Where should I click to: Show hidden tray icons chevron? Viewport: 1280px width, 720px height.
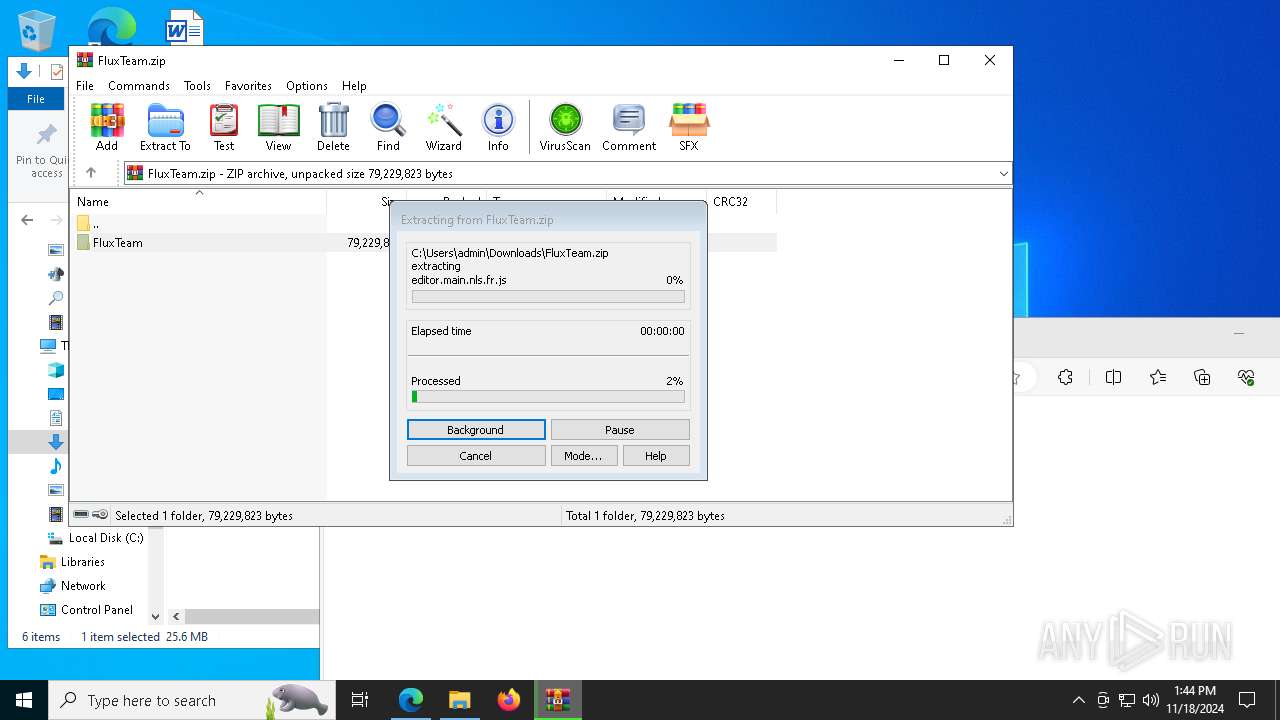tap(1078, 700)
